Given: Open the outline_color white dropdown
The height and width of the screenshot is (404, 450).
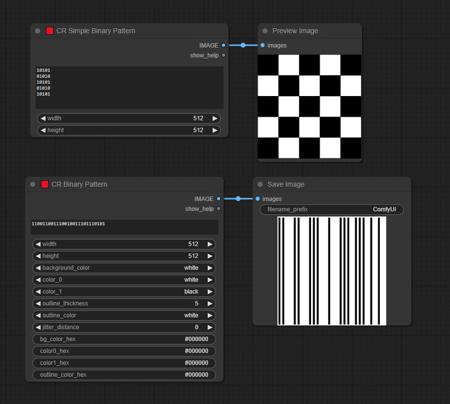Looking at the screenshot, I should coord(124,315).
